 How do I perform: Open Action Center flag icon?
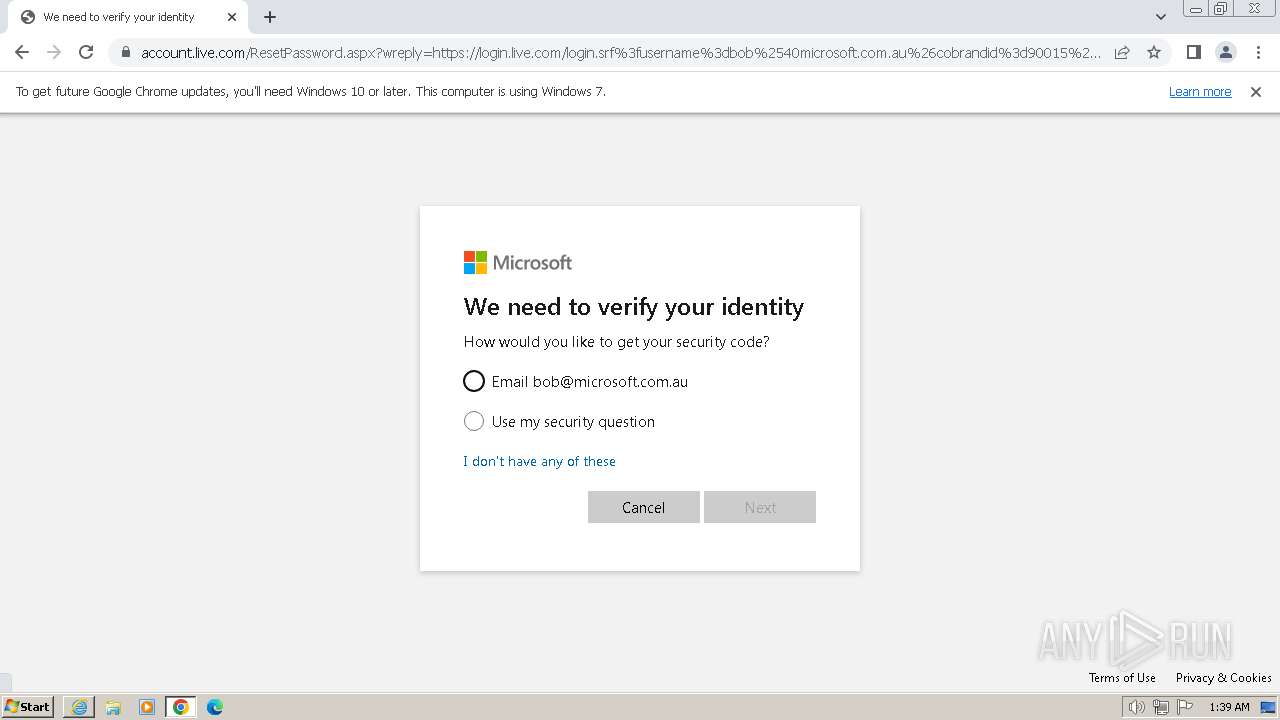coord(1185,707)
